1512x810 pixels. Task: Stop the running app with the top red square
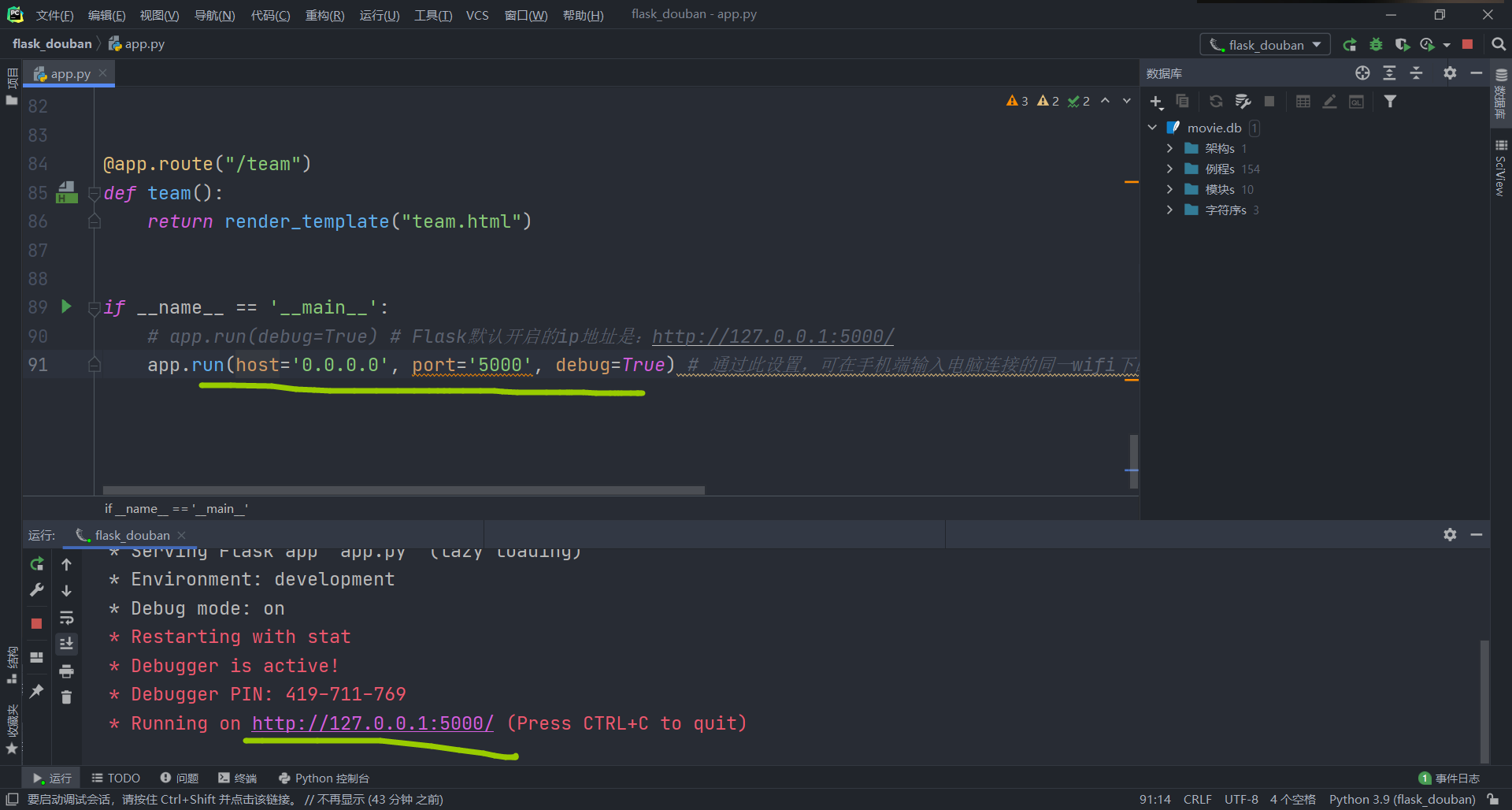1467,45
